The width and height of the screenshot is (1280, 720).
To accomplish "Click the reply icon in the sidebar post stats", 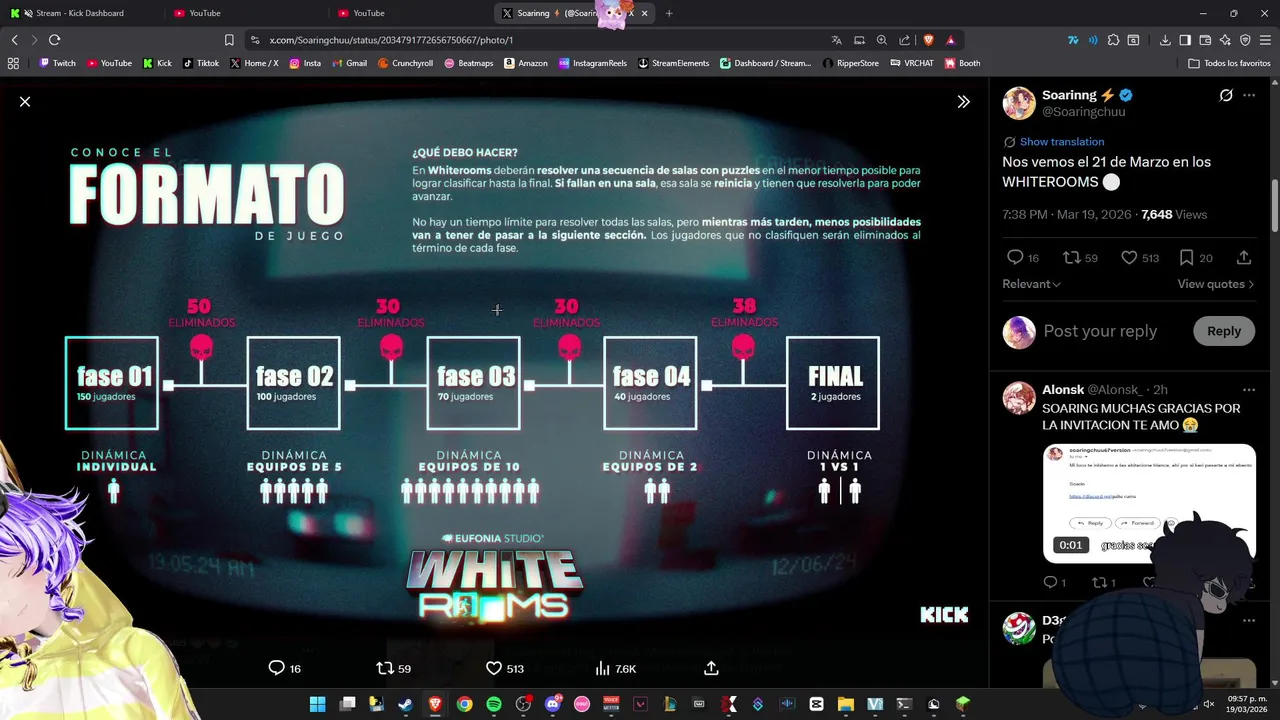I will (1015, 257).
